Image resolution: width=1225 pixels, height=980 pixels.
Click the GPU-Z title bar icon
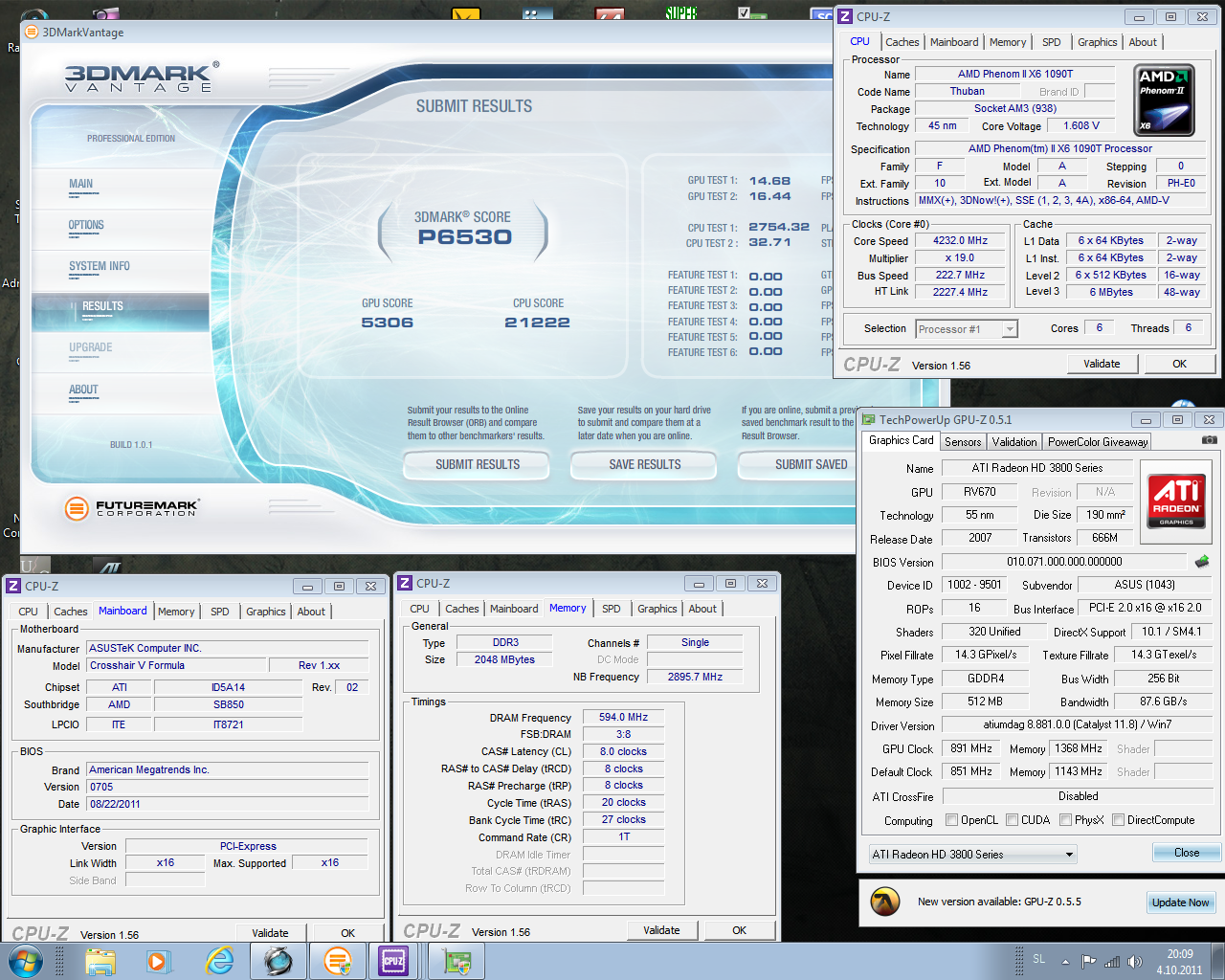point(868,419)
